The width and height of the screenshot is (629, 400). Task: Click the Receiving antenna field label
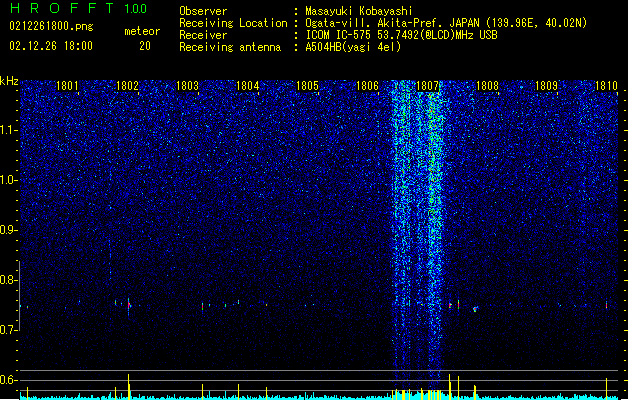[230, 47]
